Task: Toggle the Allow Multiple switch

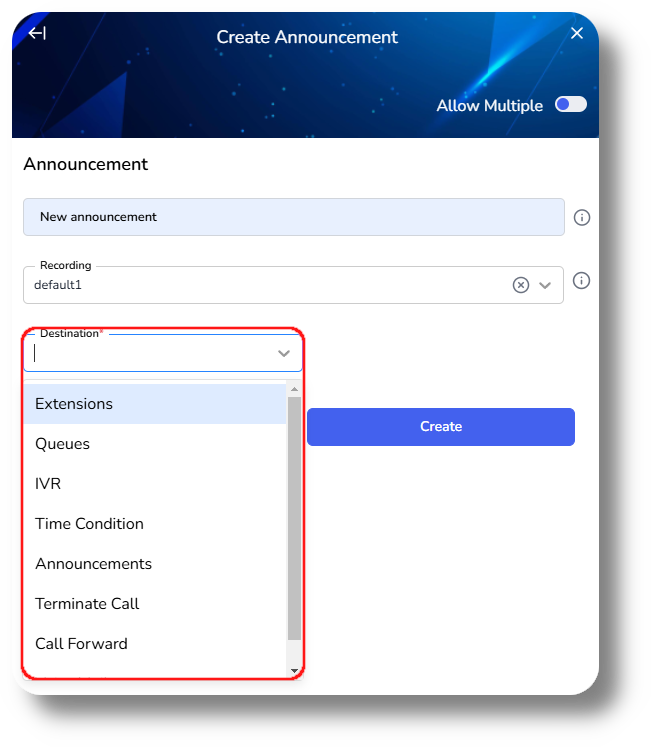Action: pyautogui.click(x=570, y=104)
